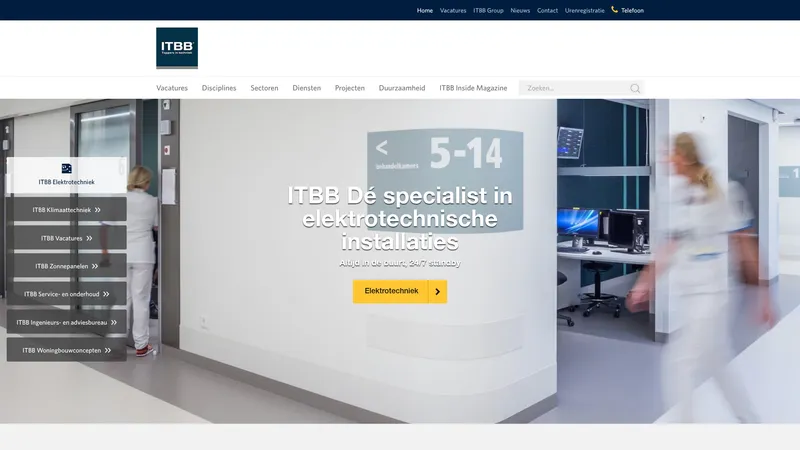The image size is (800, 450).
Task: Open Urenregistratie in the top bar
Action: pyautogui.click(x=585, y=10)
